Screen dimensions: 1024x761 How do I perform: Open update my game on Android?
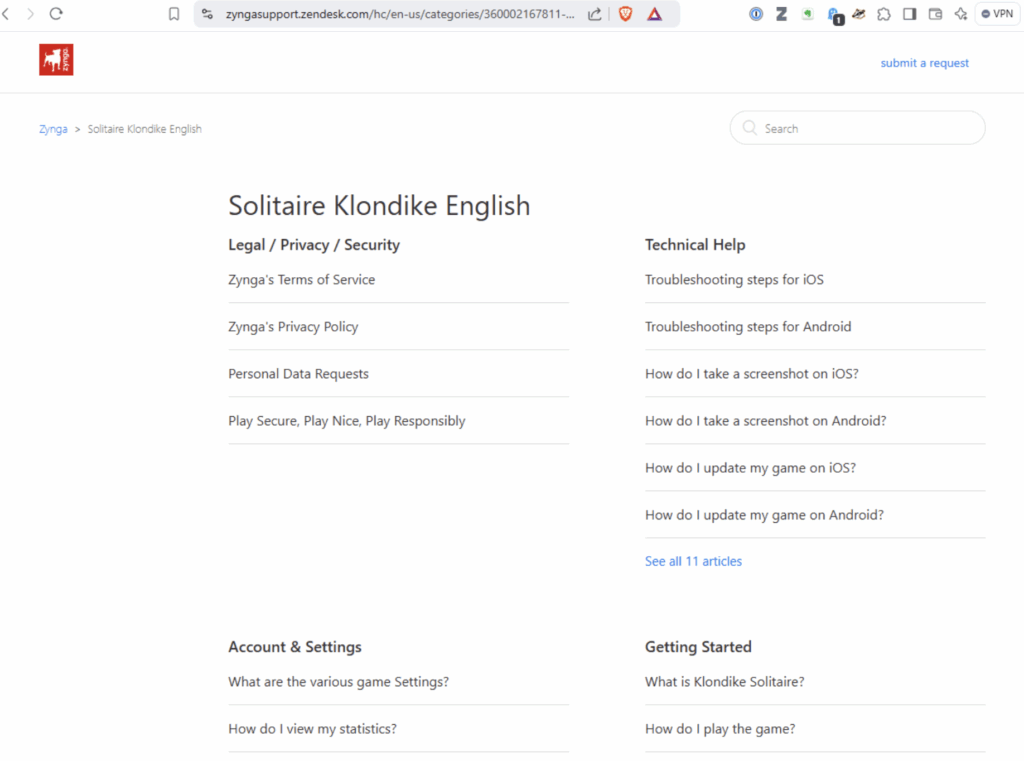[764, 515]
